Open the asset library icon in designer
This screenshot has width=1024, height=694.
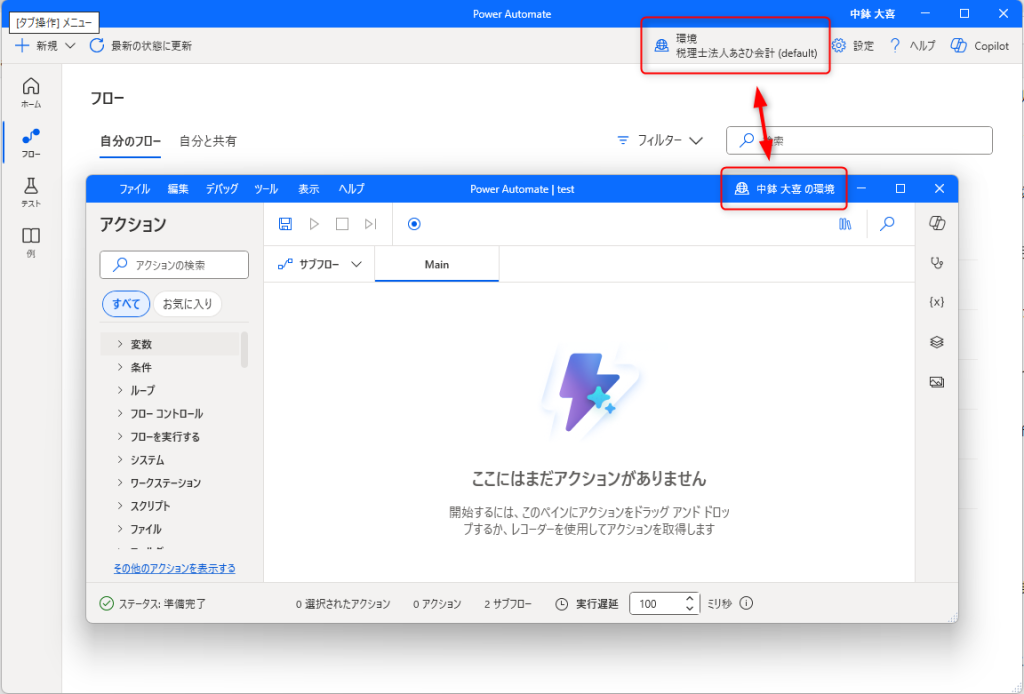click(x=846, y=224)
